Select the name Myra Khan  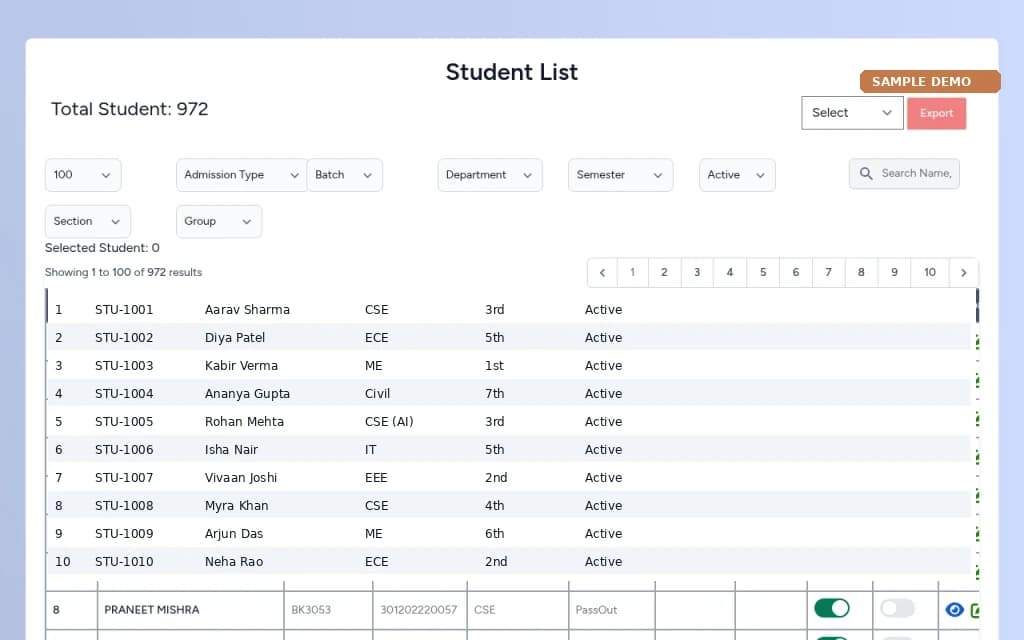click(236, 506)
